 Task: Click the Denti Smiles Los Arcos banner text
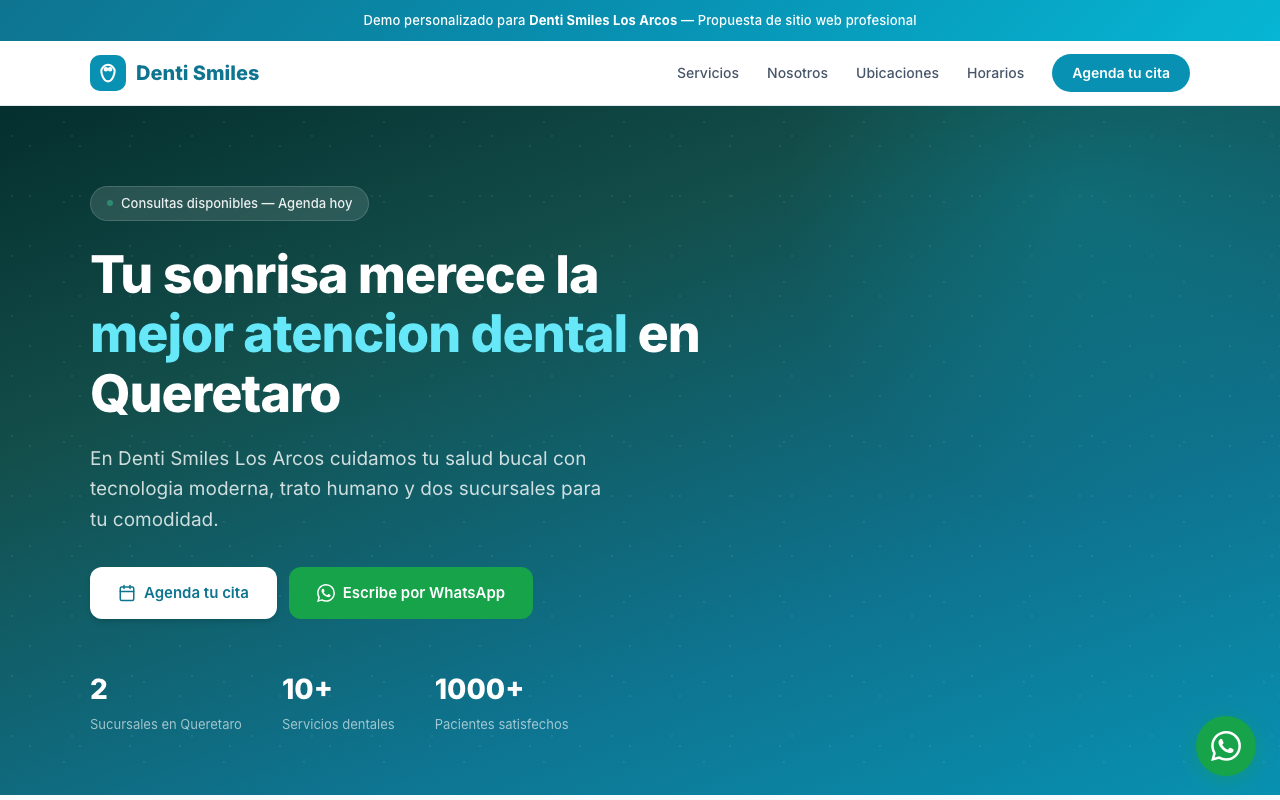603,20
